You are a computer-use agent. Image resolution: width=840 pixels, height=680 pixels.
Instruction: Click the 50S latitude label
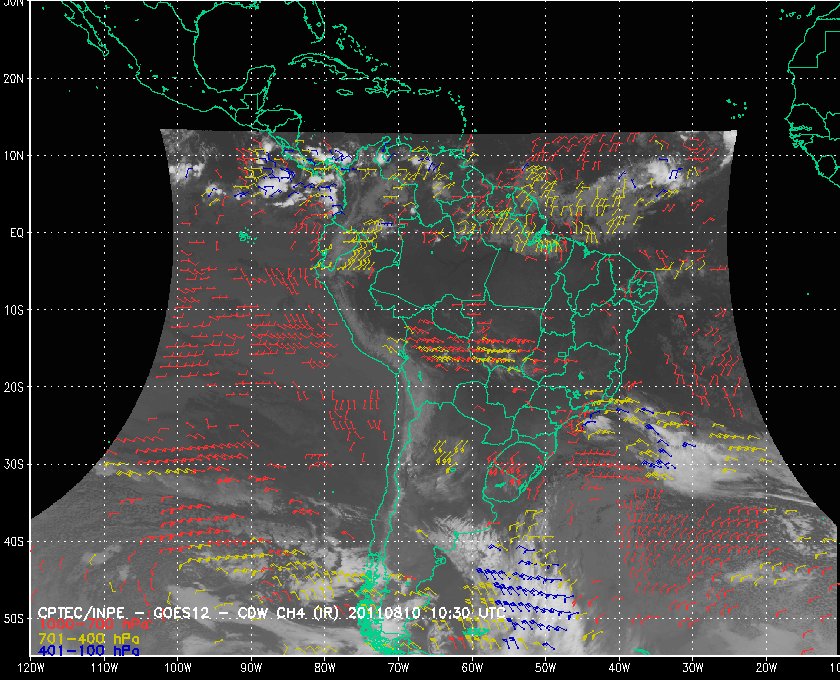(x=13, y=618)
